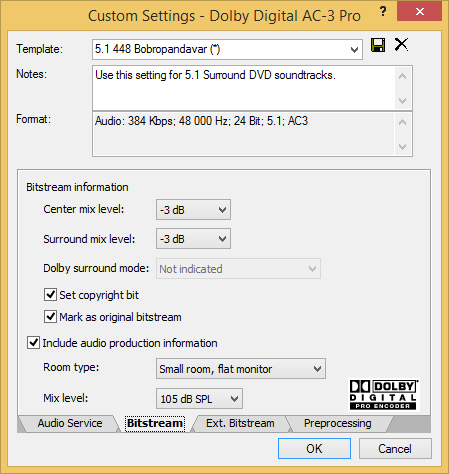Click the Notes scrollbar up arrow
Screen dimensions: 449x474
pyautogui.click(x=403, y=76)
